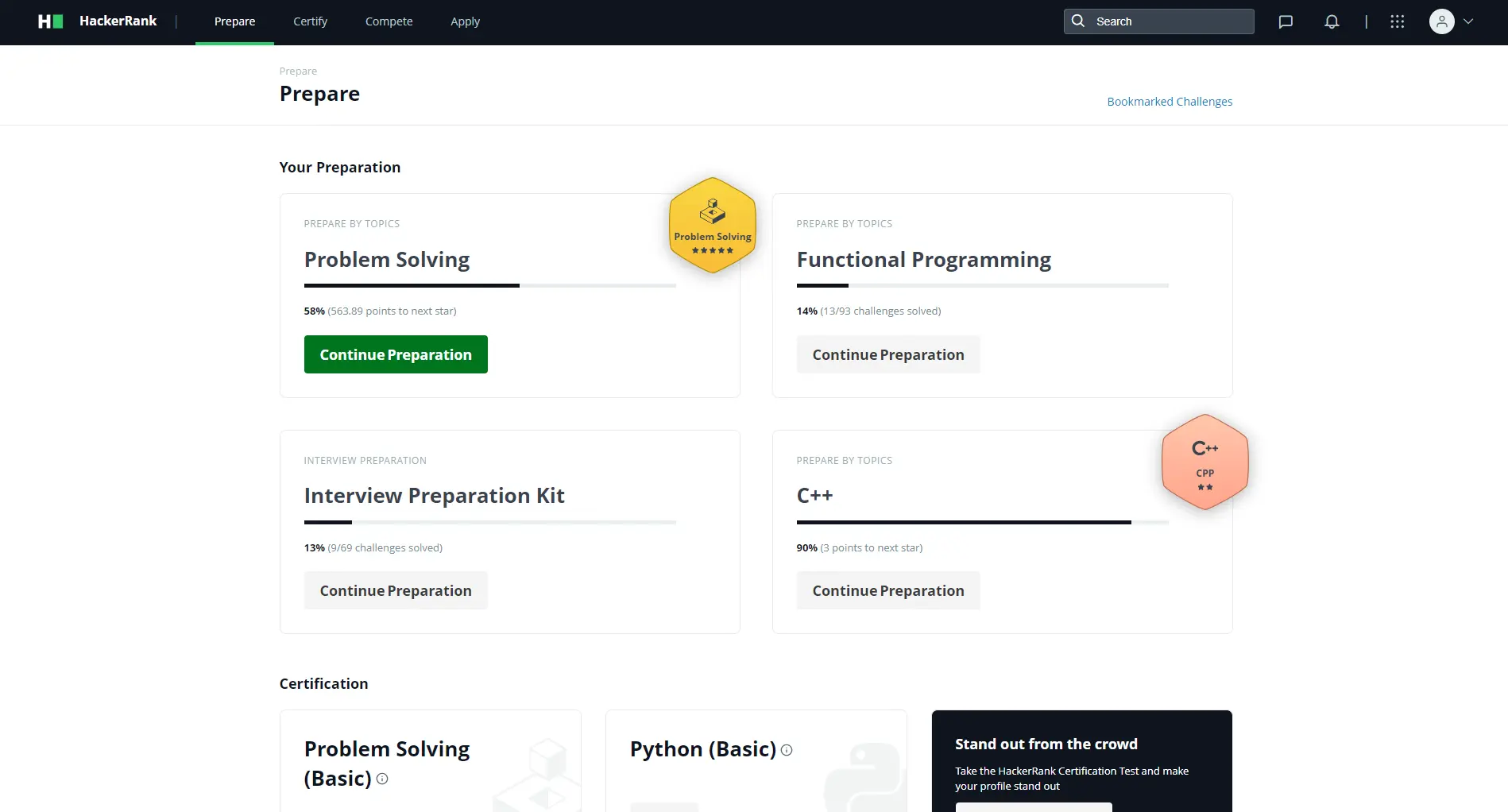The image size is (1508, 812).
Task: Go to the Compete tab
Action: pyautogui.click(x=389, y=21)
